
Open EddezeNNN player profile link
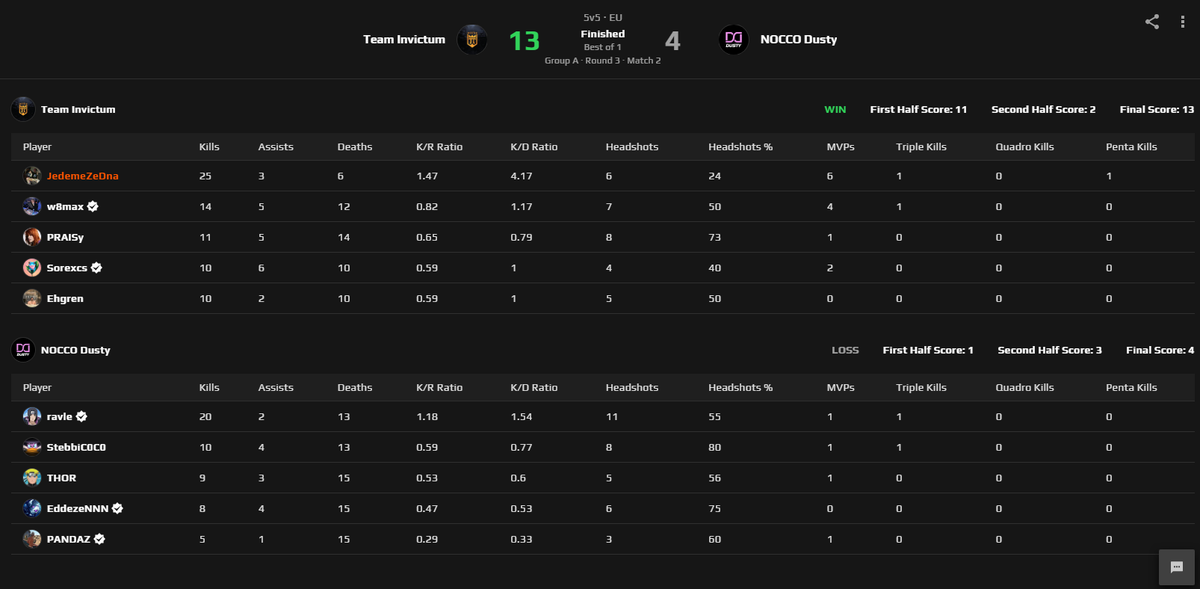77,508
